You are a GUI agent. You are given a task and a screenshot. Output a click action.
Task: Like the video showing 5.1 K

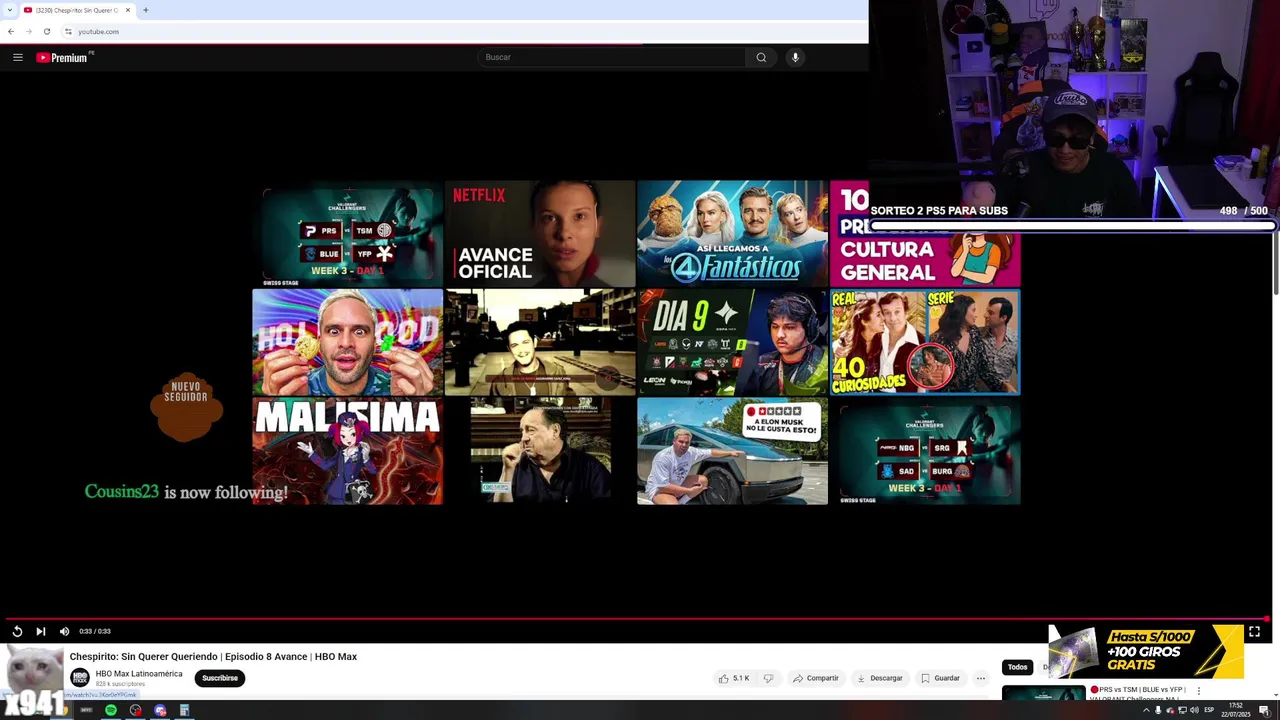point(733,678)
